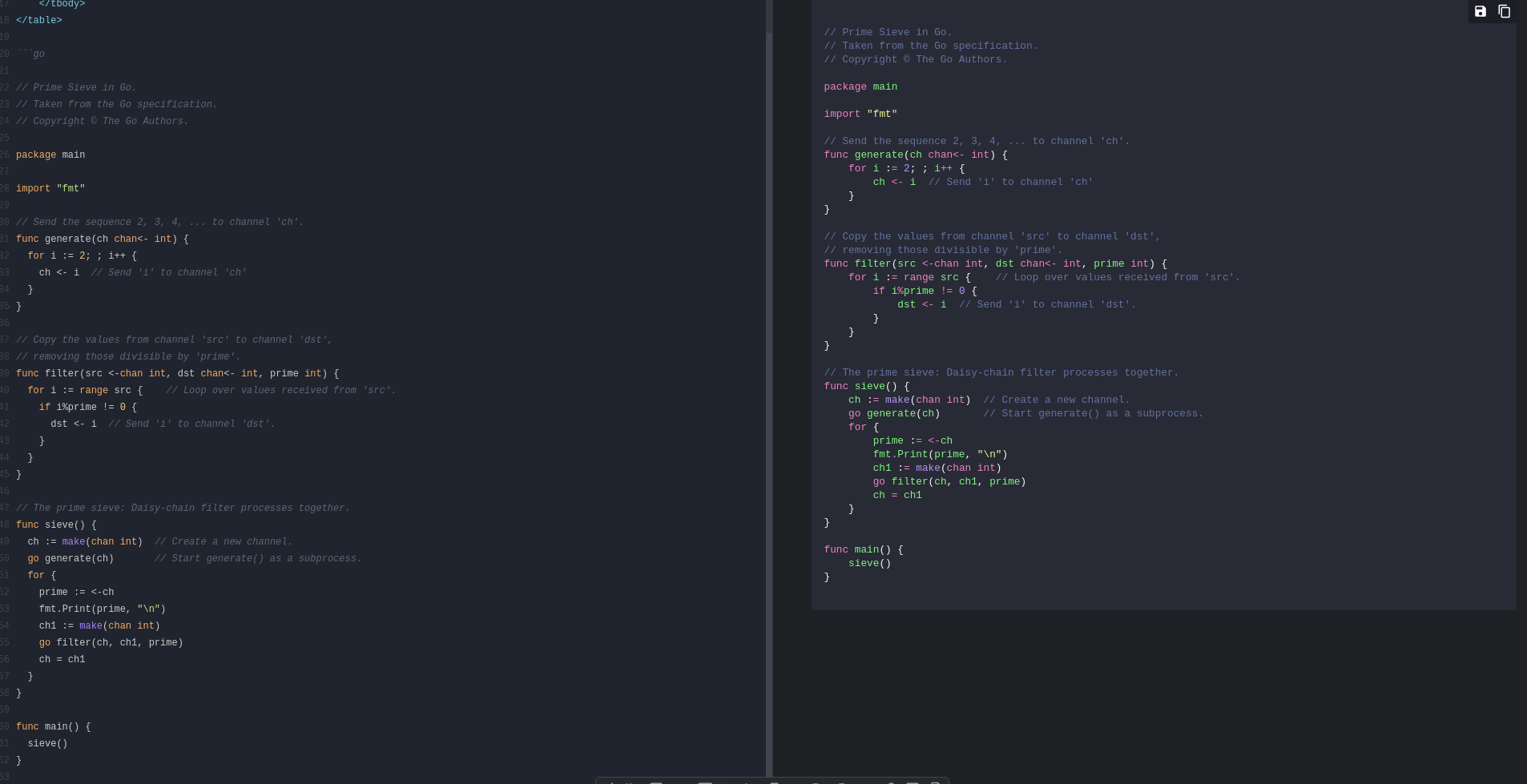The width and height of the screenshot is (1527, 784).
Task: Click 'package main' in the left editor
Action: click(50, 155)
